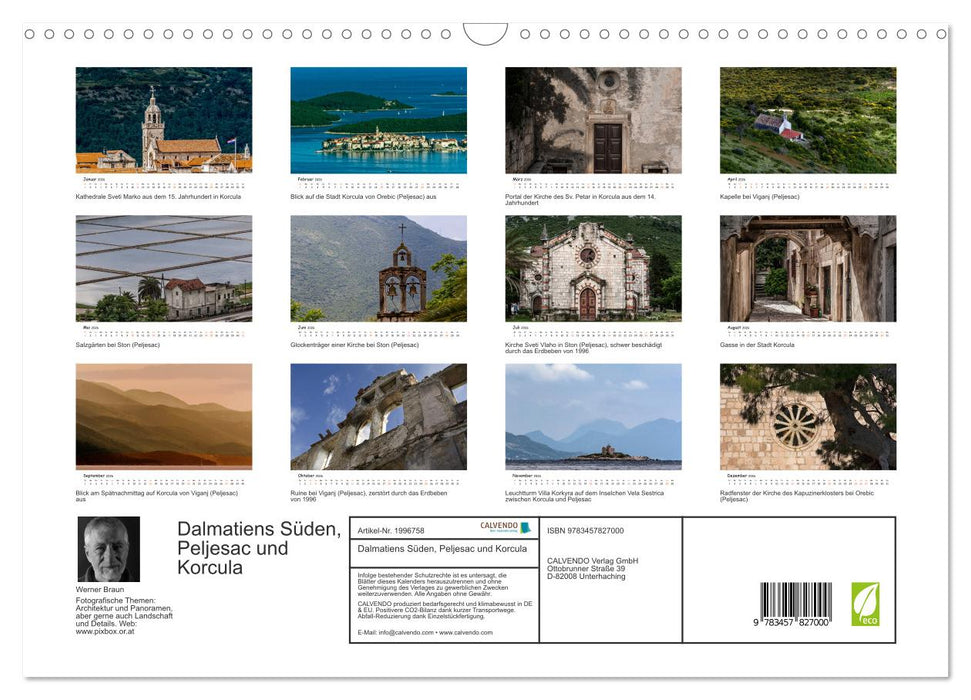The height and width of the screenshot is (700, 971).
Task: Open the März portal of Kirche Sv. Petar
Action: coord(592,119)
